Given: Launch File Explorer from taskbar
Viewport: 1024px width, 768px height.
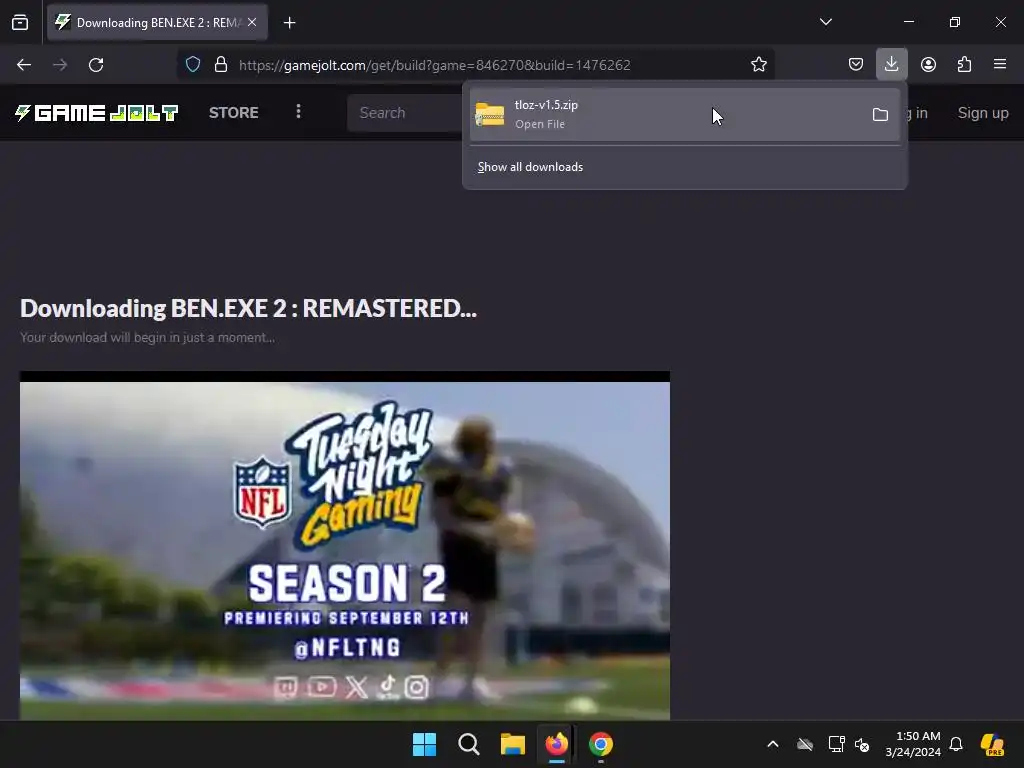Looking at the screenshot, I should 513,744.
